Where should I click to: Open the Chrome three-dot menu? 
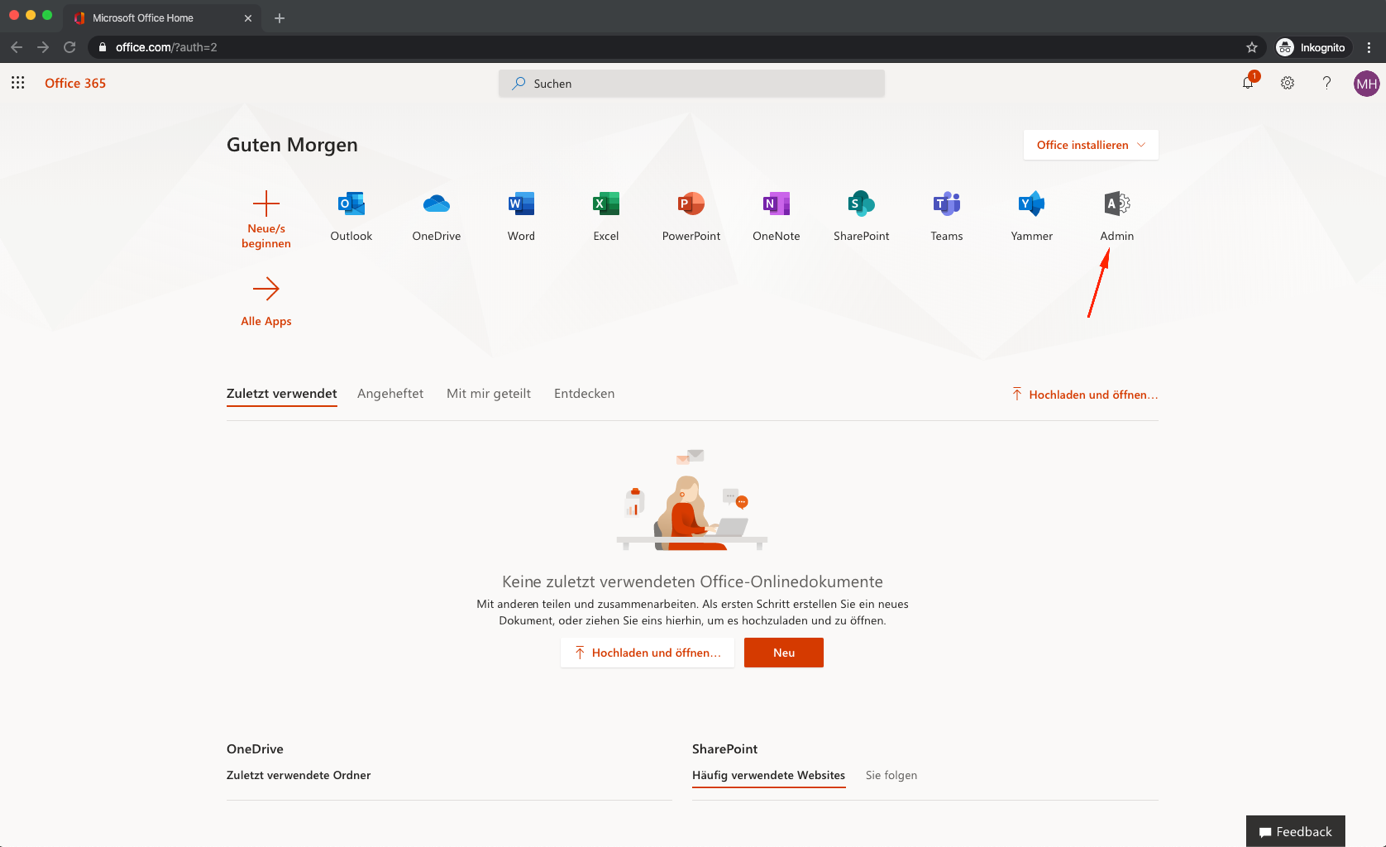click(x=1369, y=47)
